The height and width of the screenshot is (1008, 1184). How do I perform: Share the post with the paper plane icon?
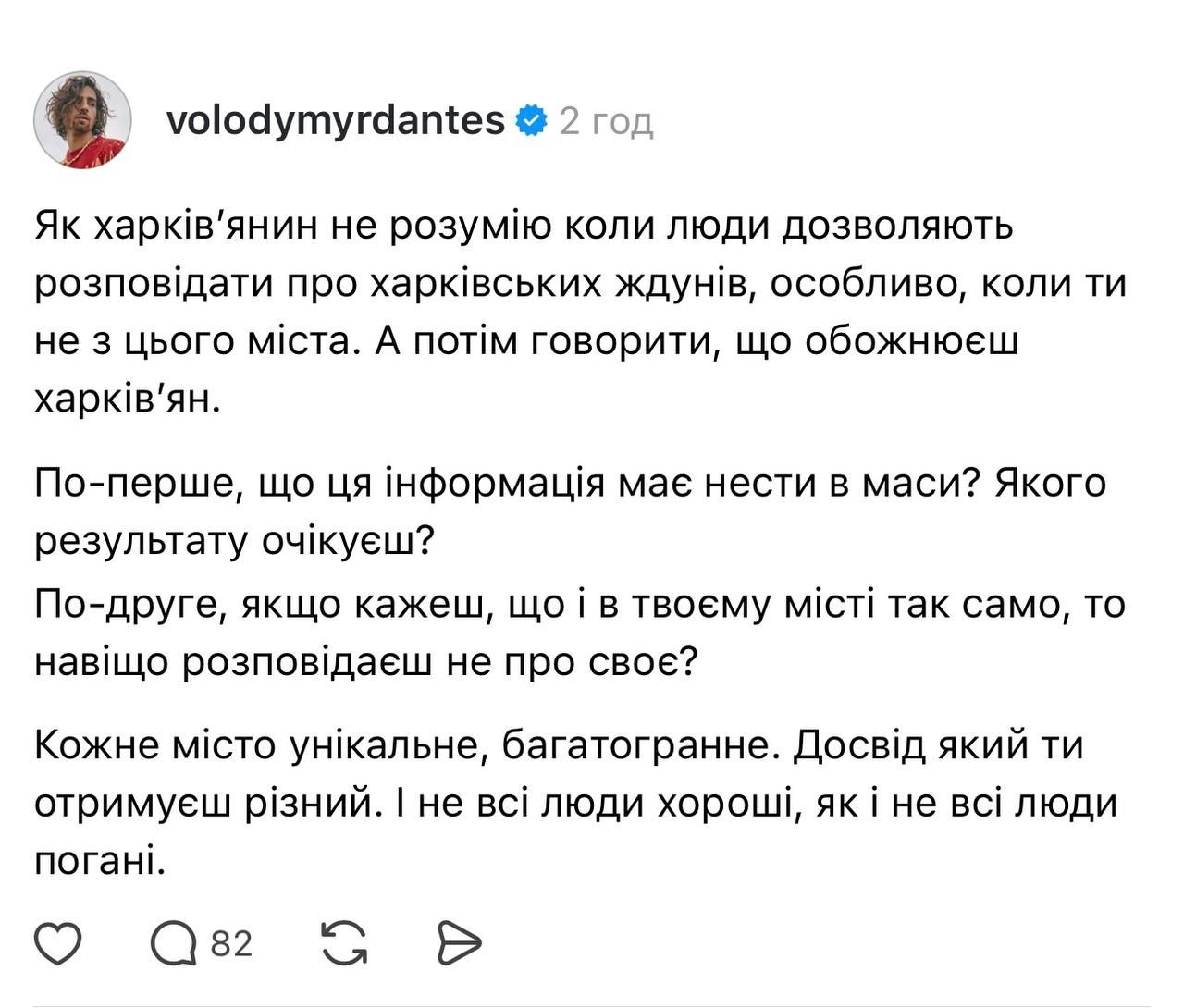pos(459,943)
